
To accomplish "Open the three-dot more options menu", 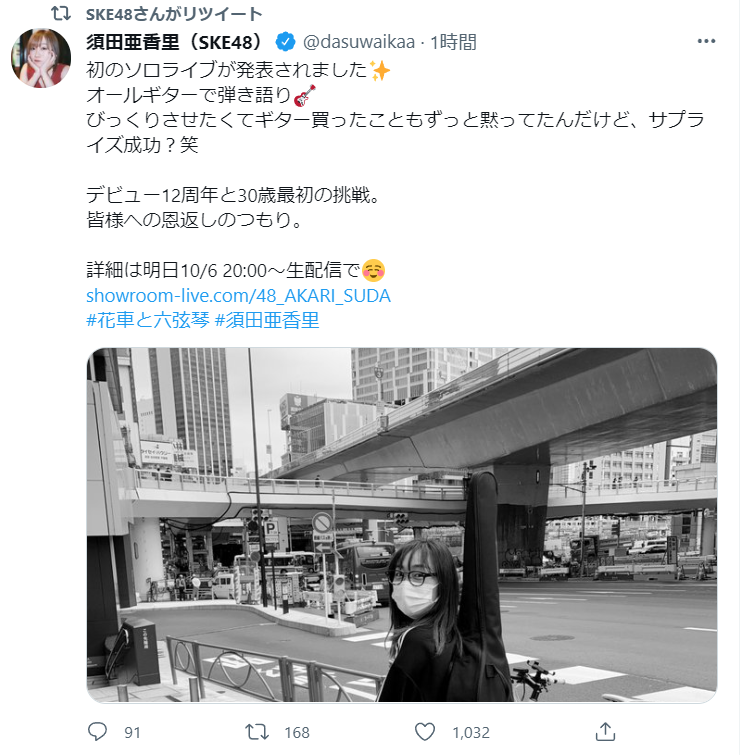I will (706, 41).
